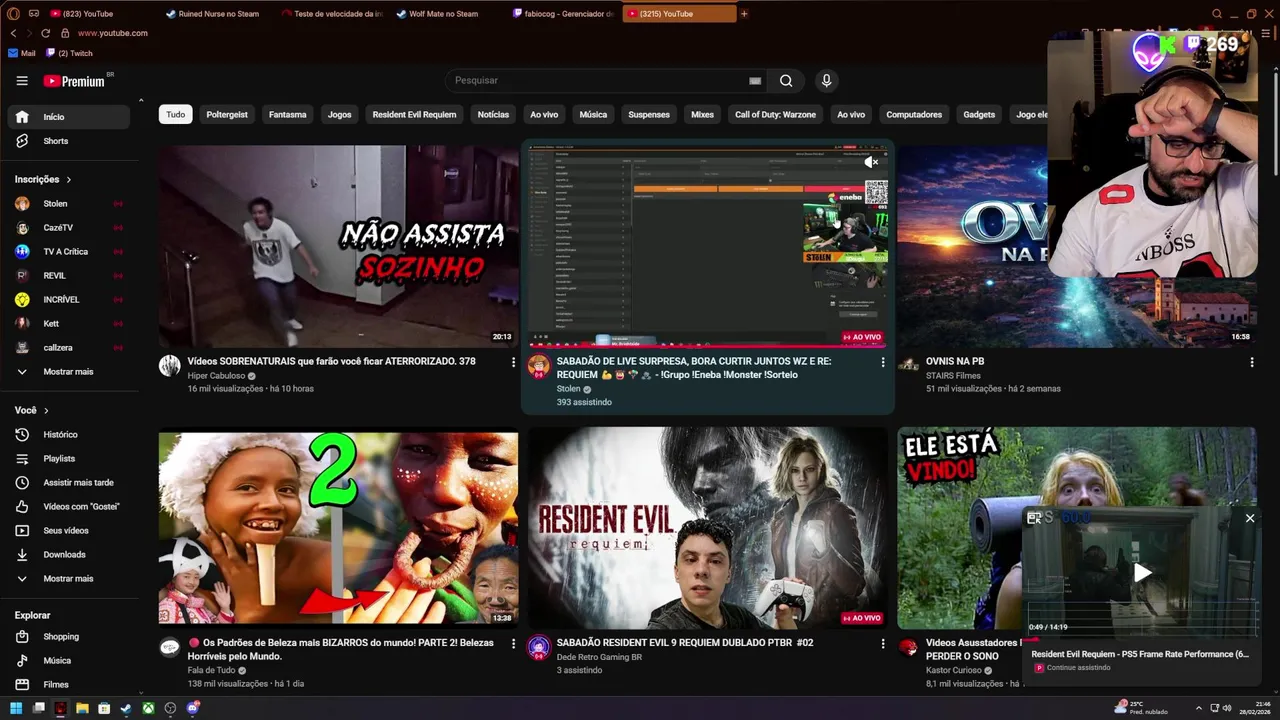
Task: Open Downloads in the sidebar
Action: coord(68,555)
